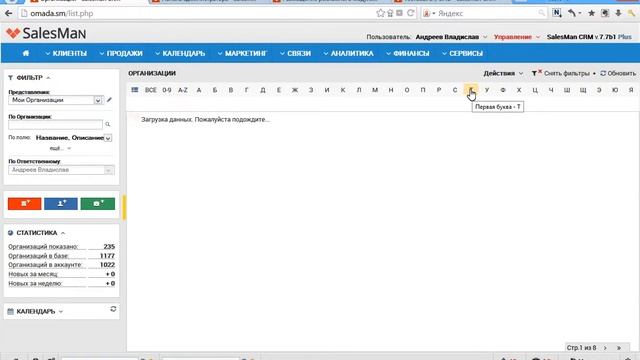Show all organizations with ВСЕ

151,90
